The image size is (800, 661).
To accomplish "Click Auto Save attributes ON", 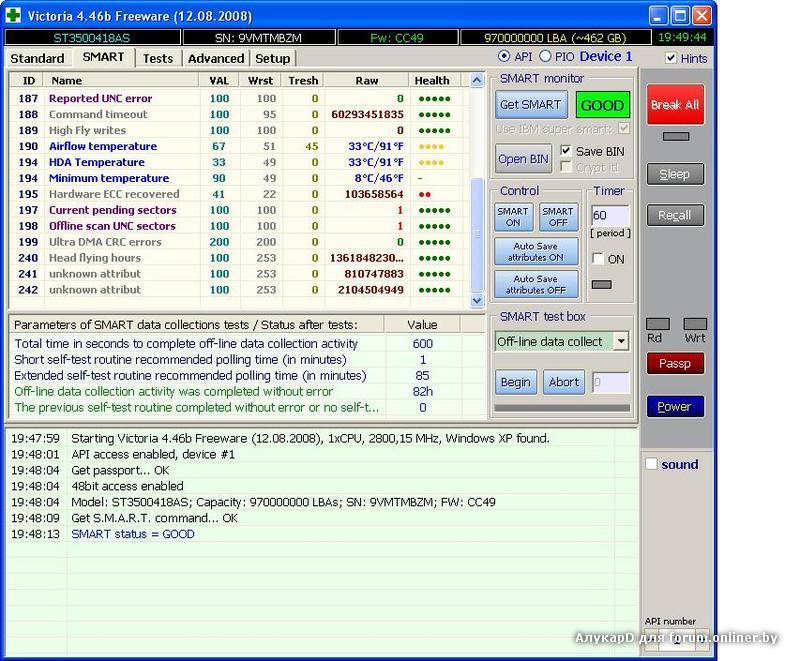I will [536, 251].
